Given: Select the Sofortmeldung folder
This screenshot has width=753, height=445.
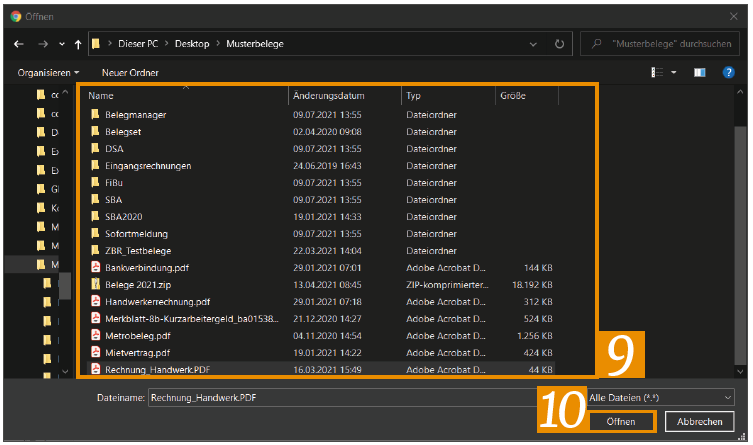Looking at the screenshot, I should pyautogui.click(x=136, y=234).
